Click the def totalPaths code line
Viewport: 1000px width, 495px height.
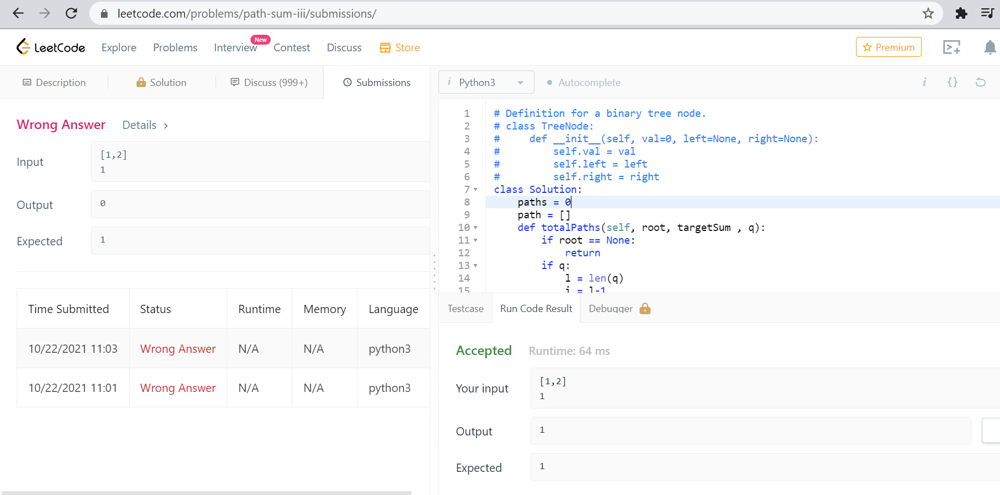(x=641, y=228)
